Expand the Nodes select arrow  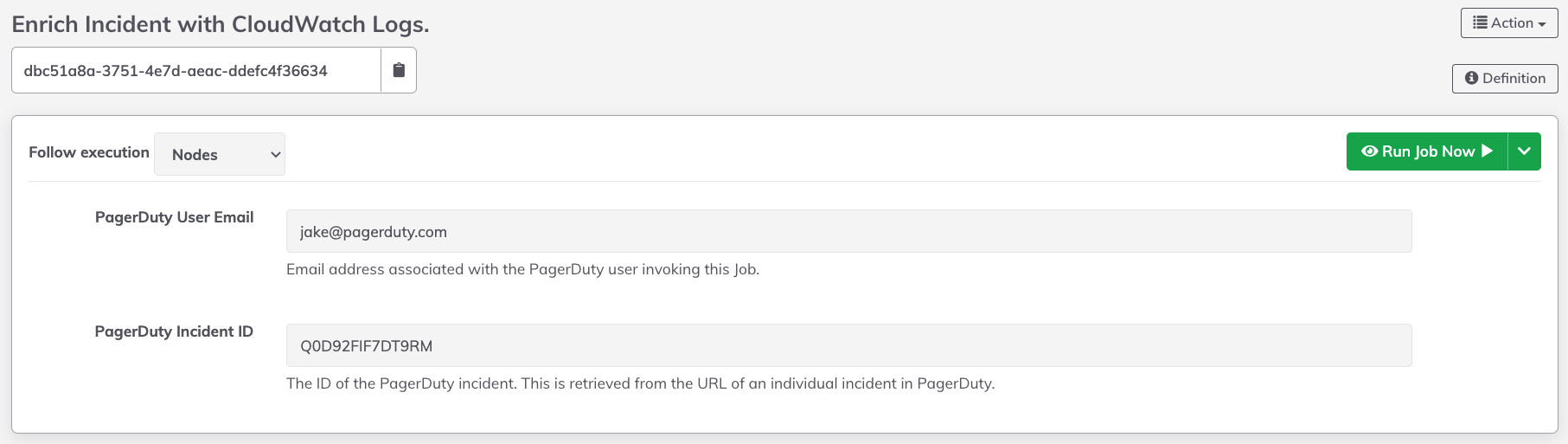click(276, 155)
